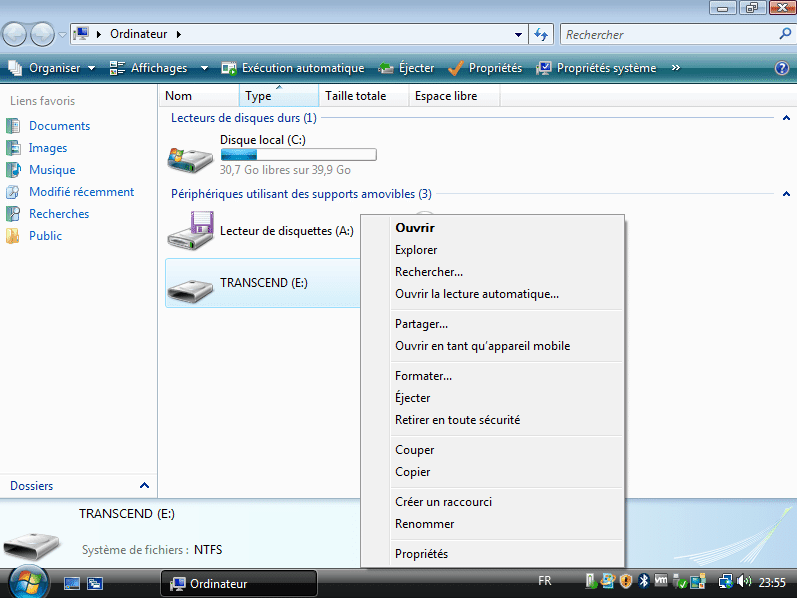Expand the Dossiers panel chevron
Viewport: 797px width, 598px height.
[x=144, y=486]
